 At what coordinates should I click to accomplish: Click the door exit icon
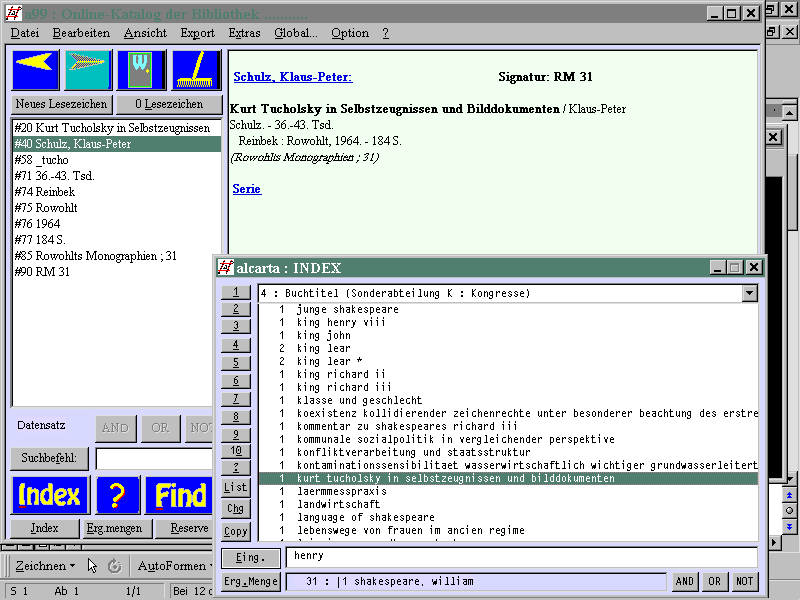(141, 70)
